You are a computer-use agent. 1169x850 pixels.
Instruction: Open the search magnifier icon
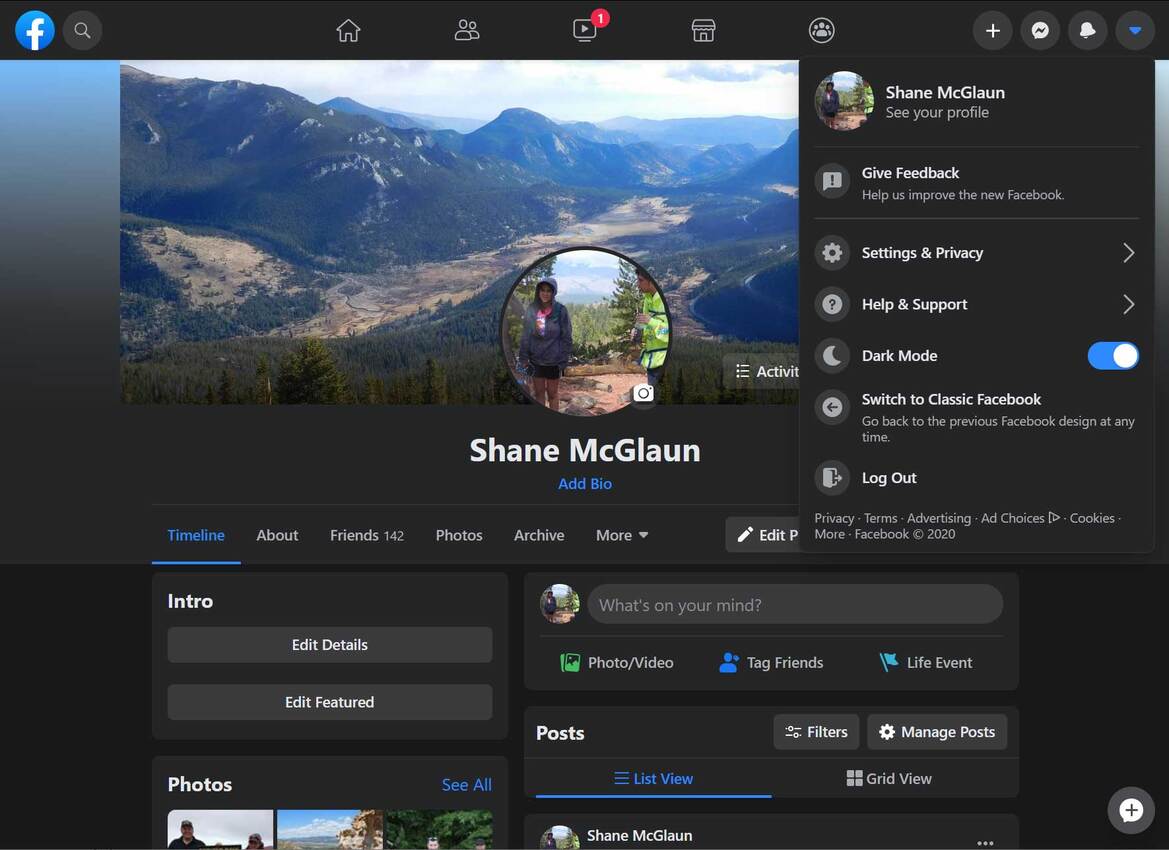[x=82, y=31]
